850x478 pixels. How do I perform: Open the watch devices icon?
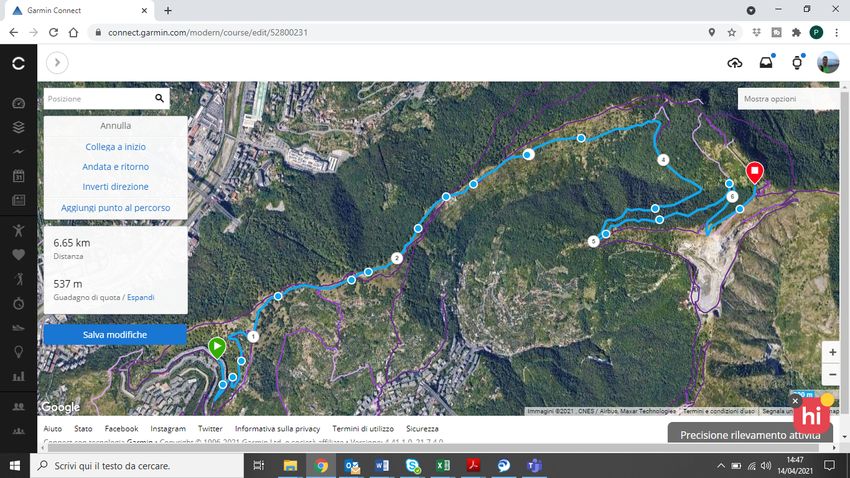[797, 63]
